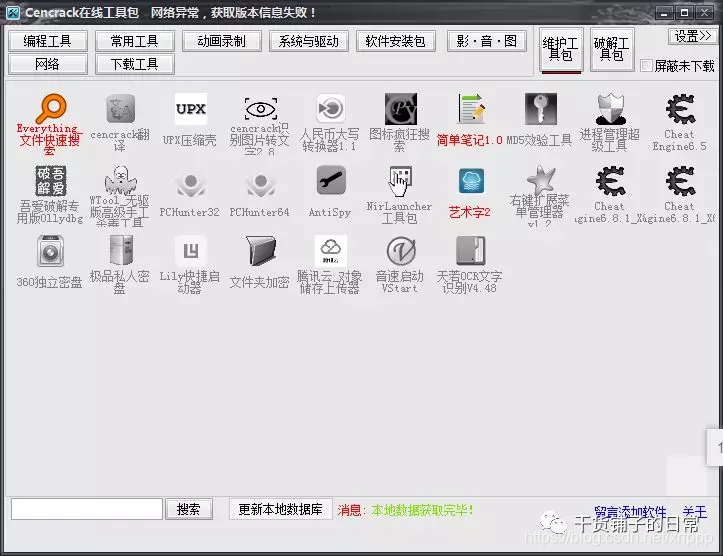Switch to 下载工具 category
This screenshot has width=723, height=556.
[135, 64]
